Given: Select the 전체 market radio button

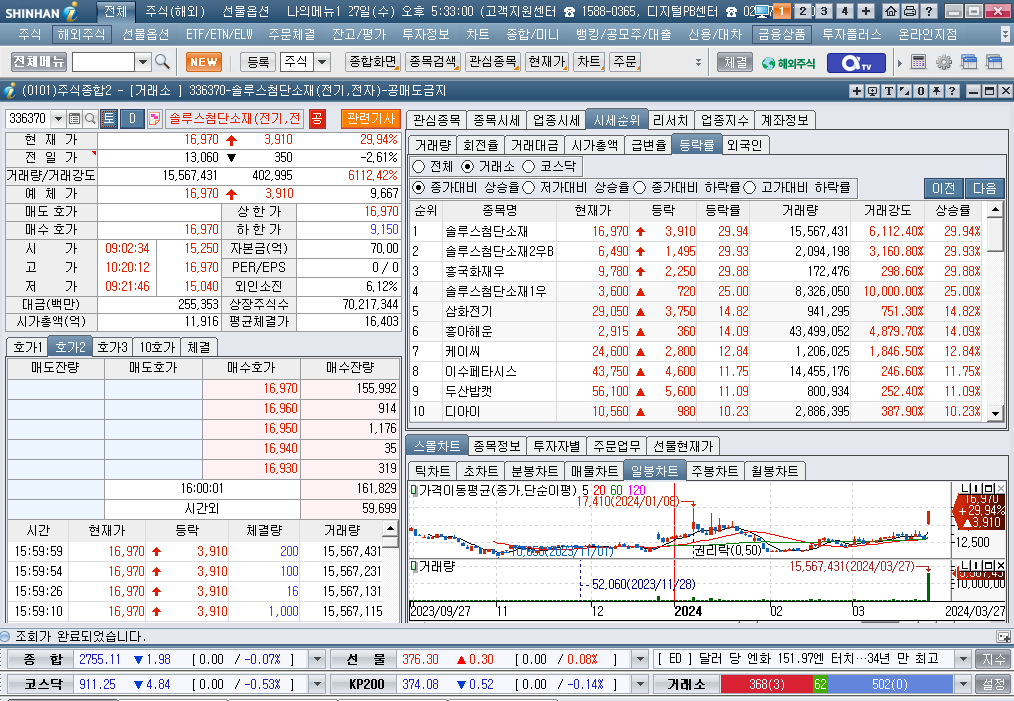Looking at the screenshot, I should click(418, 167).
